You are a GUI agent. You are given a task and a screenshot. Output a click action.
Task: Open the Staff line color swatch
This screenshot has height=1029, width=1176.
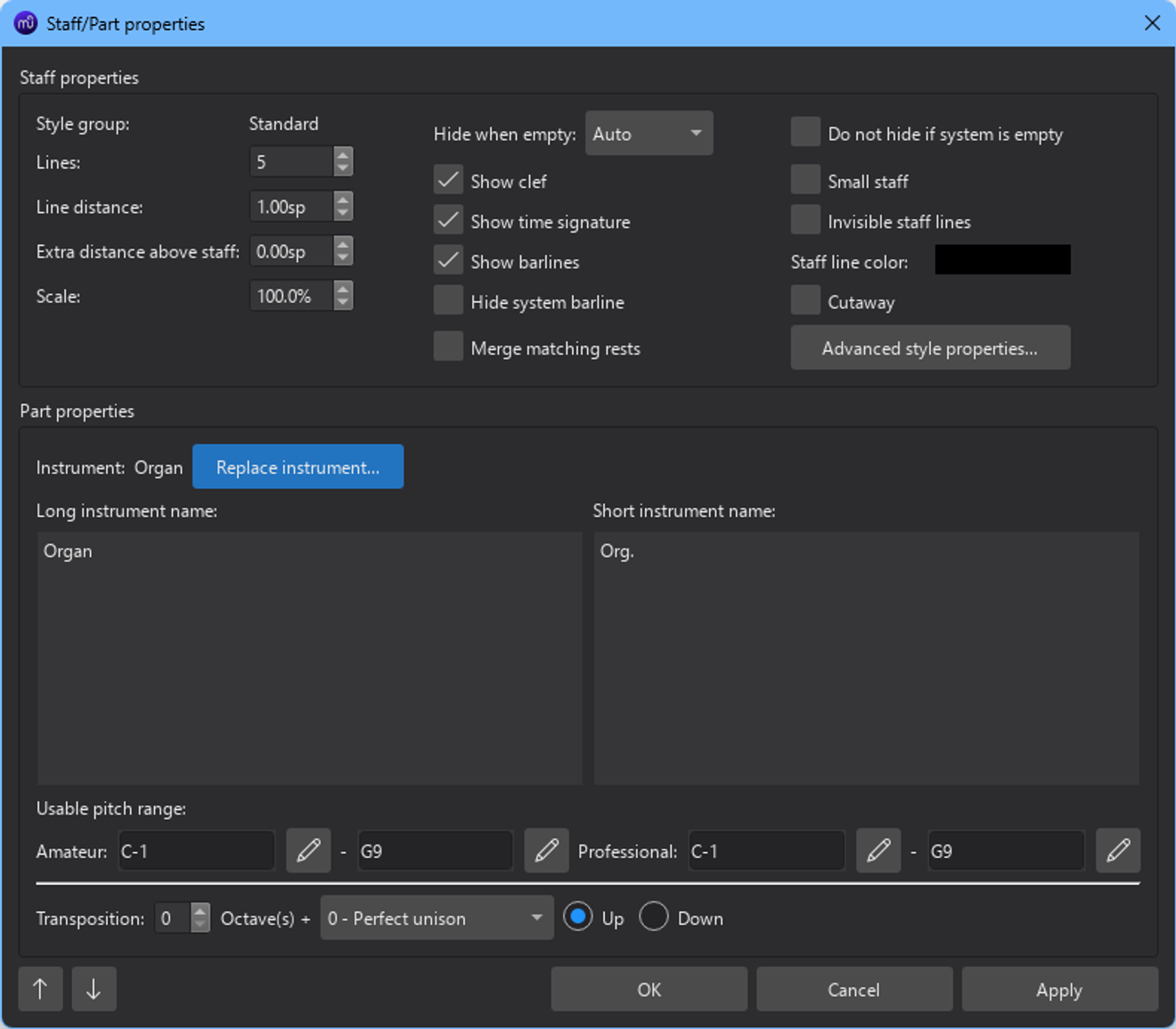[1002, 260]
